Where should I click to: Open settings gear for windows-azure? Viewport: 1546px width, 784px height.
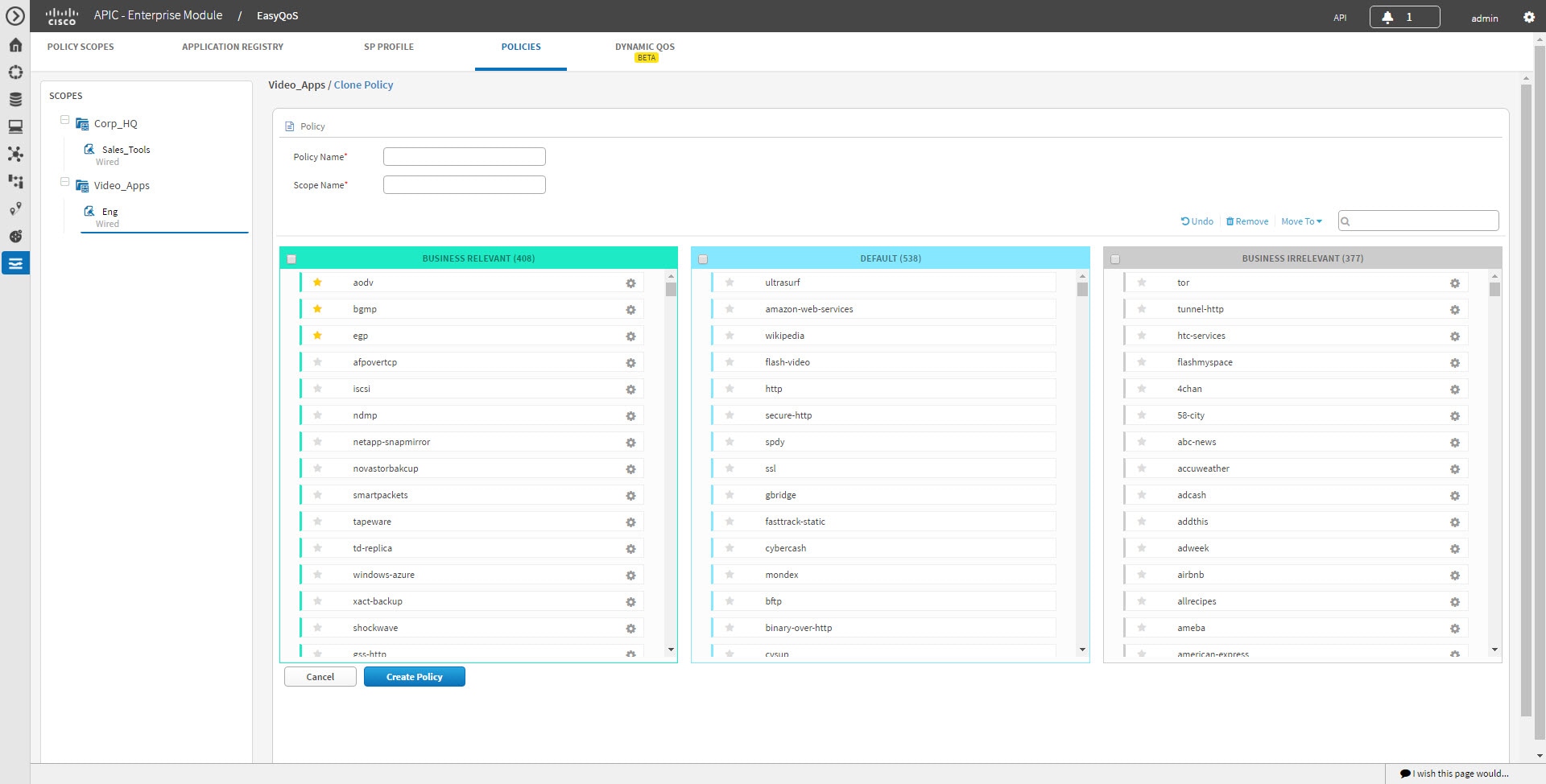tap(630, 576)
